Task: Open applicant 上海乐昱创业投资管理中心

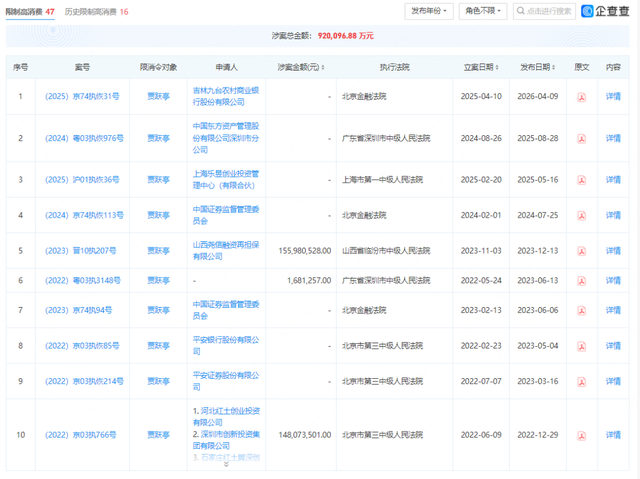Action: point(226,180)
